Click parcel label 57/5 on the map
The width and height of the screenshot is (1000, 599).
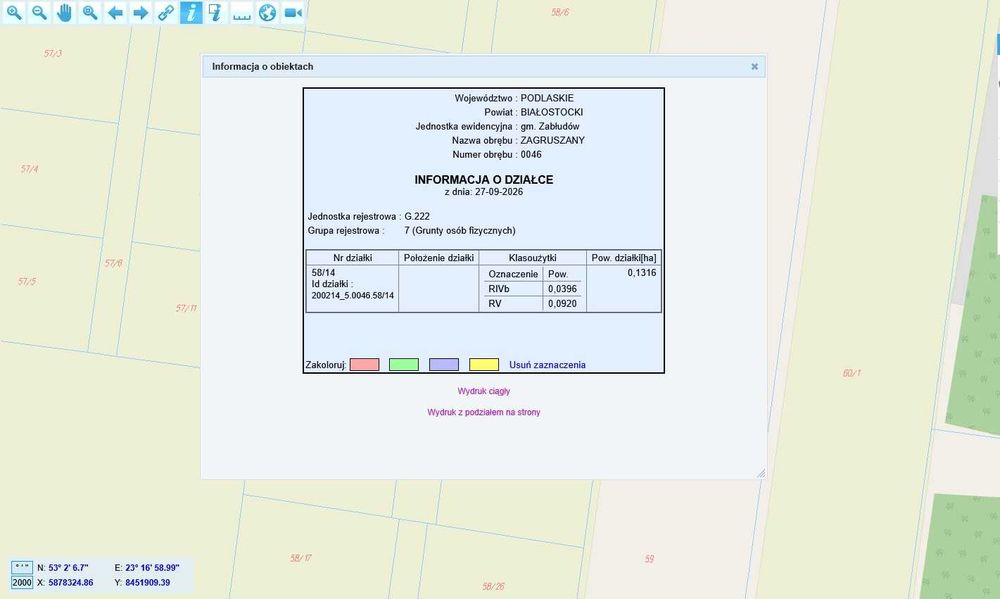point(27,281)
